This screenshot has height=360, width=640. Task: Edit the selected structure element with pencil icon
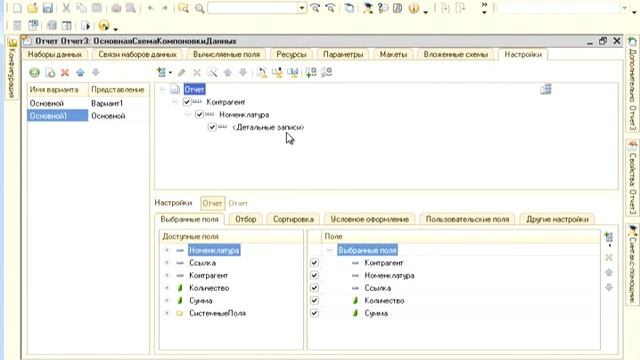click(x=182, y=72)
